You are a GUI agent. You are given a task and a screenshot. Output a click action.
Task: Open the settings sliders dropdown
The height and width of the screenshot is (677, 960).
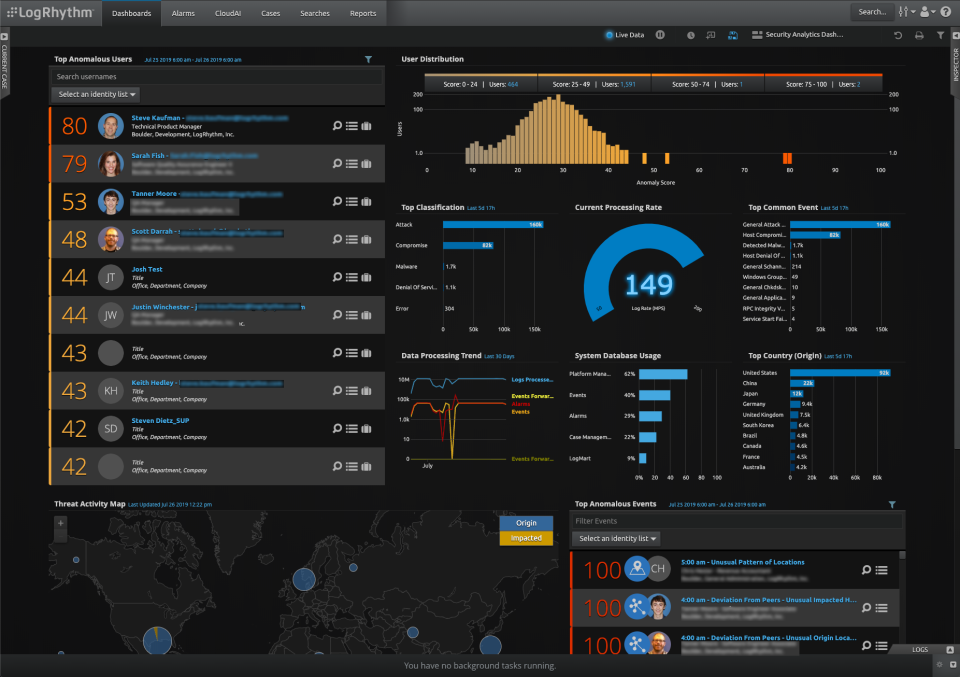tap(906, 12)
